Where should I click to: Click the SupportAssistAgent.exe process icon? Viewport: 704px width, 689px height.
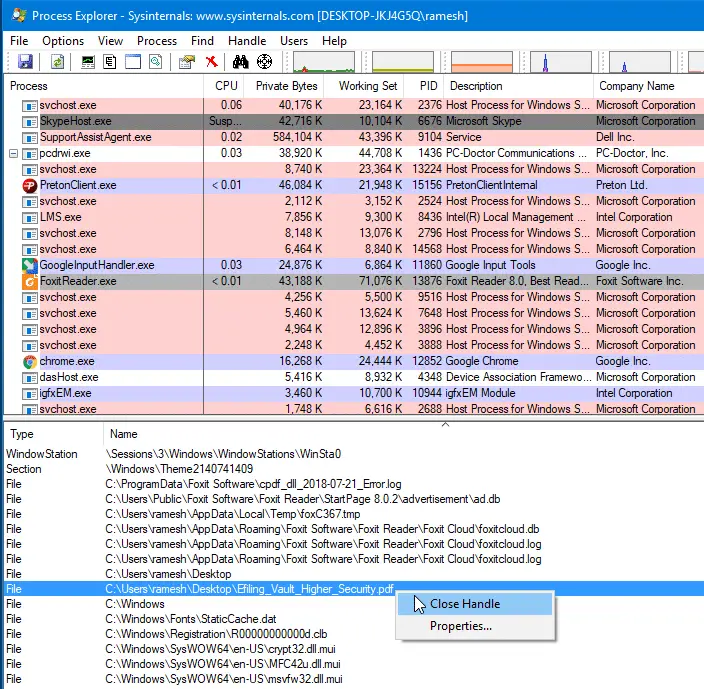30,138
